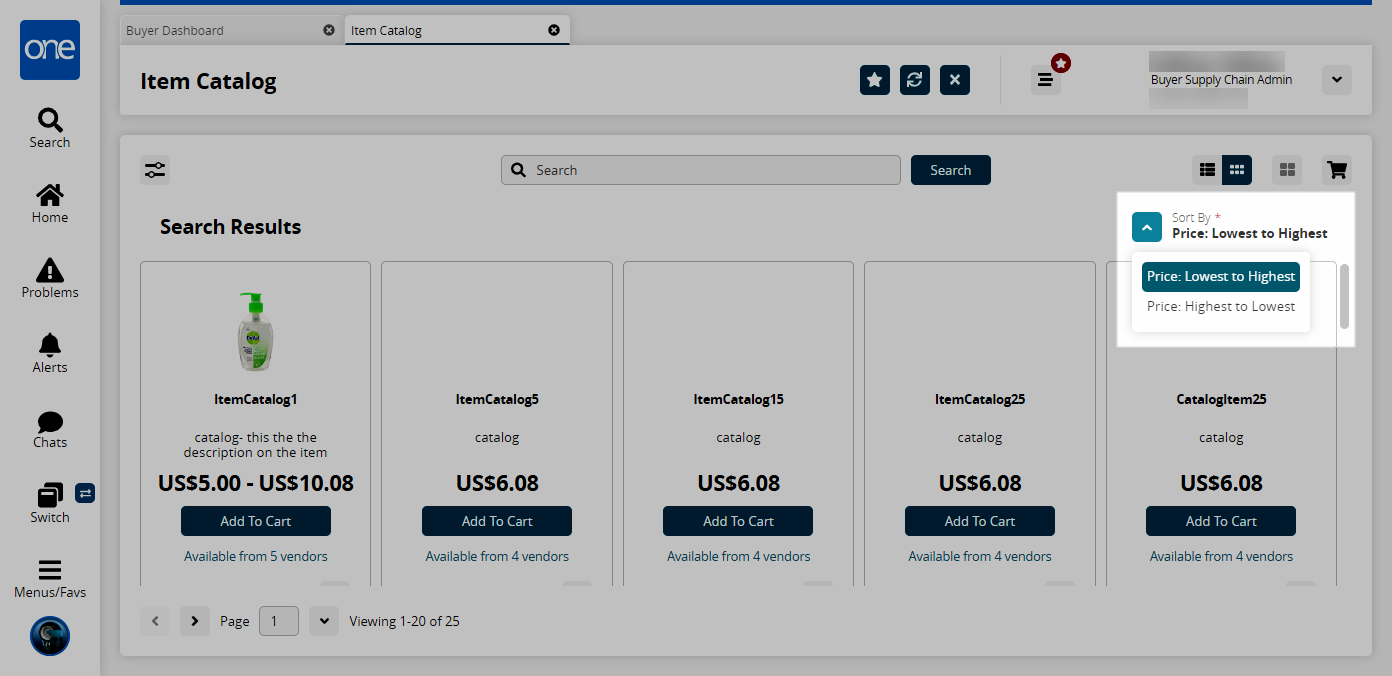This screenshot has height=676, width=1392.
Task: Select the ItemCatalog5 title
Action: [497, 399]
